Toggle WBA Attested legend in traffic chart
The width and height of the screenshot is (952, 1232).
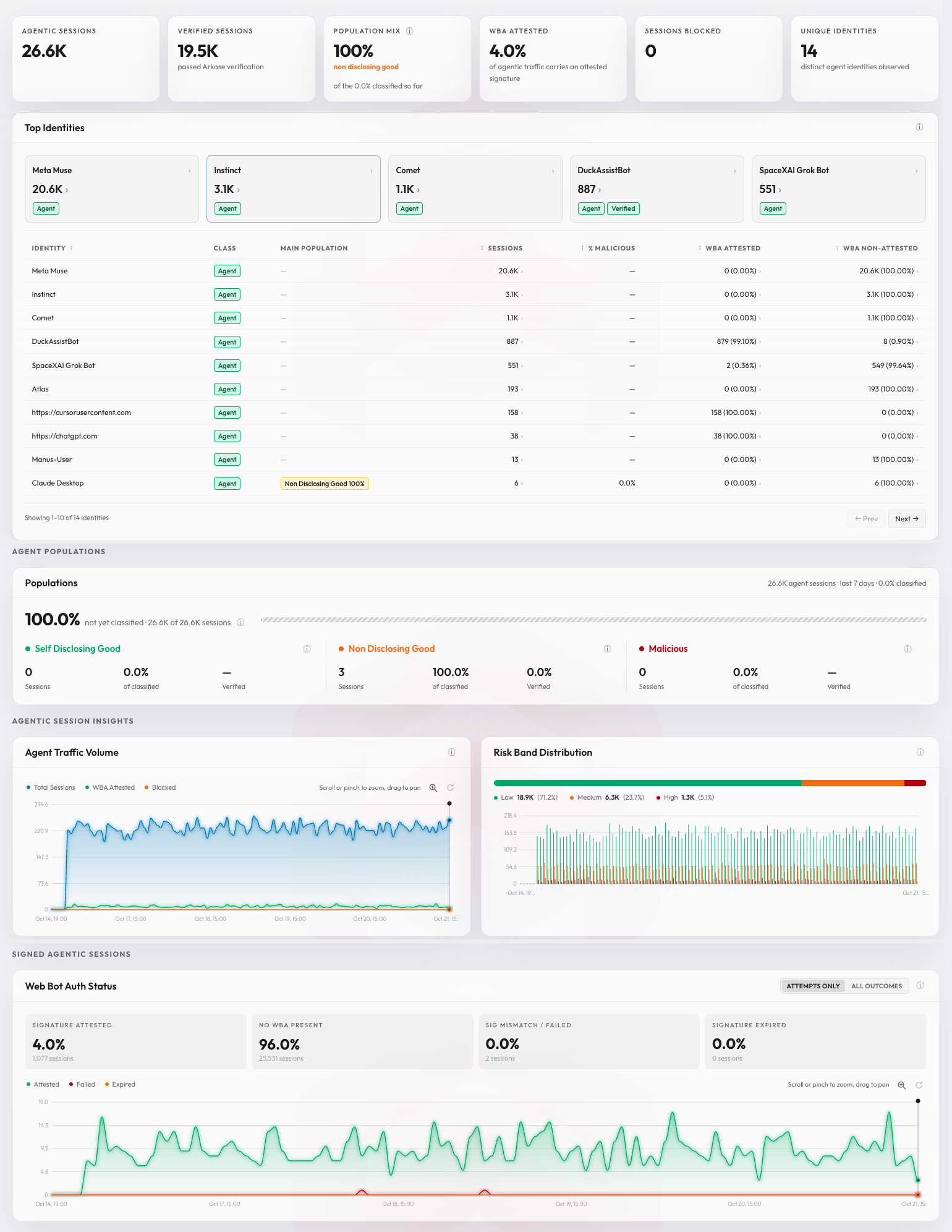click(x=110, y=787)
